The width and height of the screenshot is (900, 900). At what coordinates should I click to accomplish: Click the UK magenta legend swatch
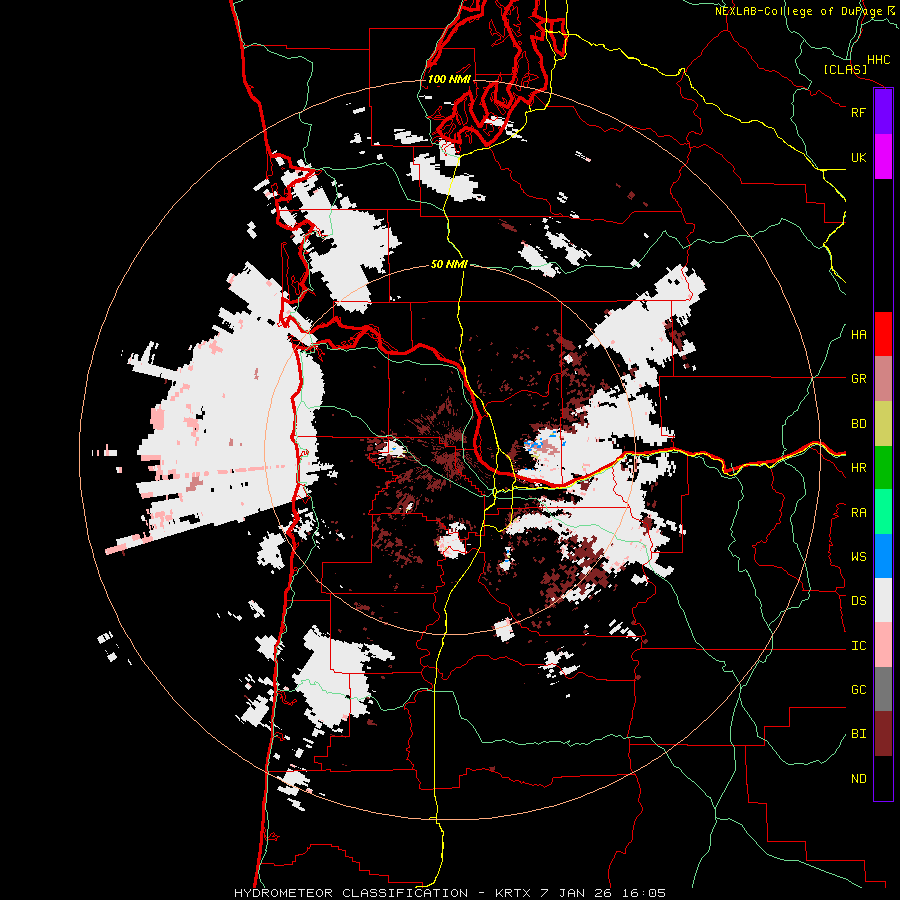click(883, 157)
